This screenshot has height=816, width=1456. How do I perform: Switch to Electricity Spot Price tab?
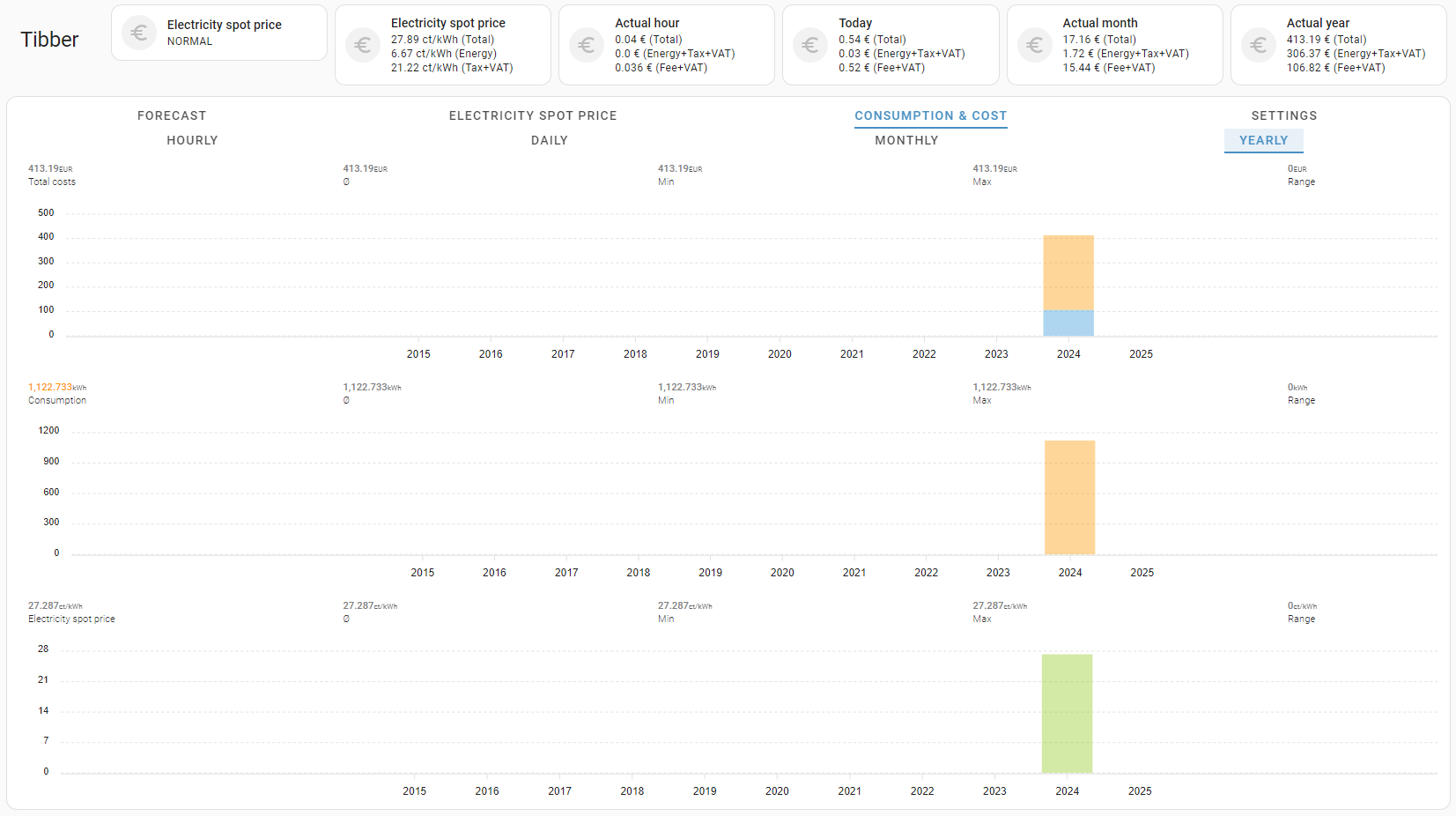coord(533,115)
